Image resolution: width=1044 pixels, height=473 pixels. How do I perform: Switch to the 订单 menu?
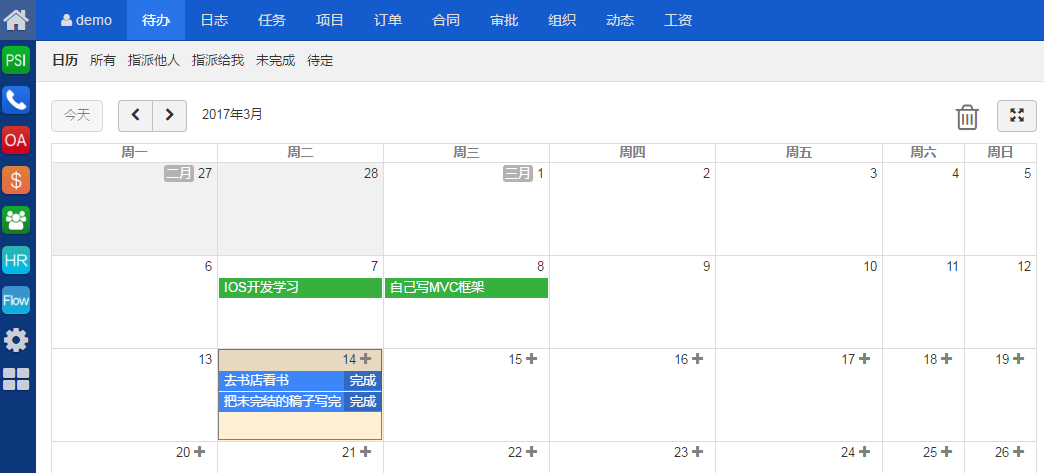(388, 20)
